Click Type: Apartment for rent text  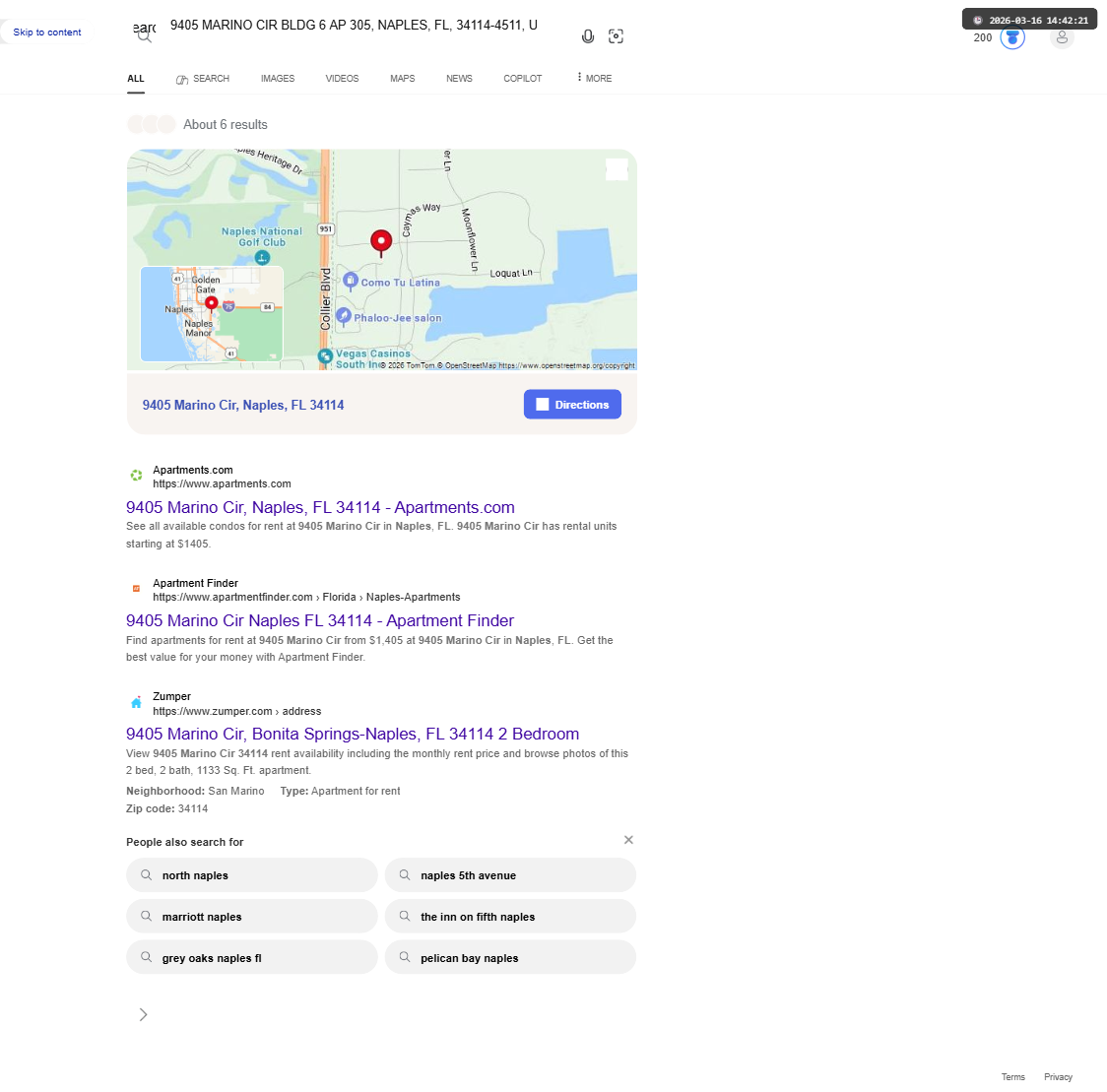click(341, 792)
